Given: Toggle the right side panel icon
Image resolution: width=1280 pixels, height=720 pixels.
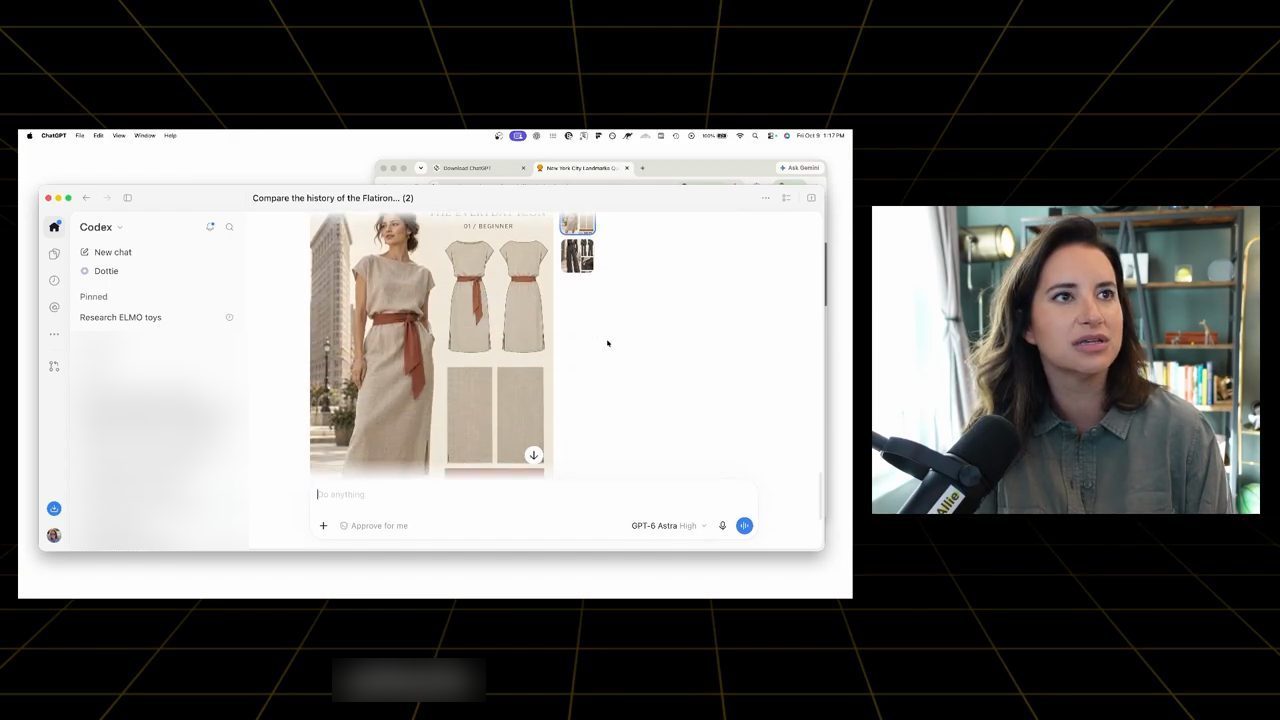Looking at the screenshot, I should coord(811,198).
